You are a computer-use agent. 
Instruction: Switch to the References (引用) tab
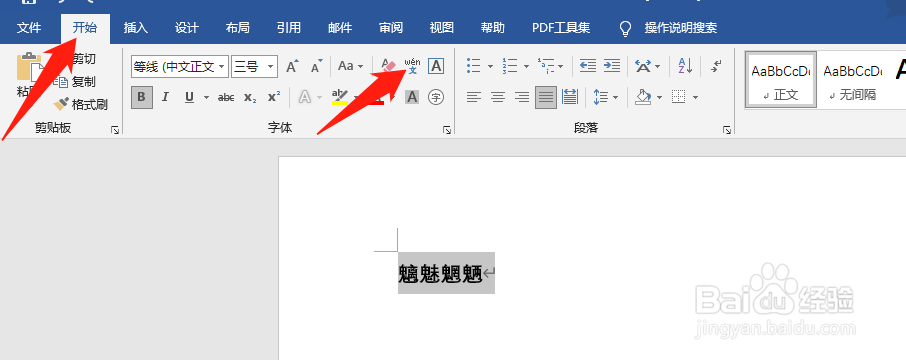click(288, 28)
